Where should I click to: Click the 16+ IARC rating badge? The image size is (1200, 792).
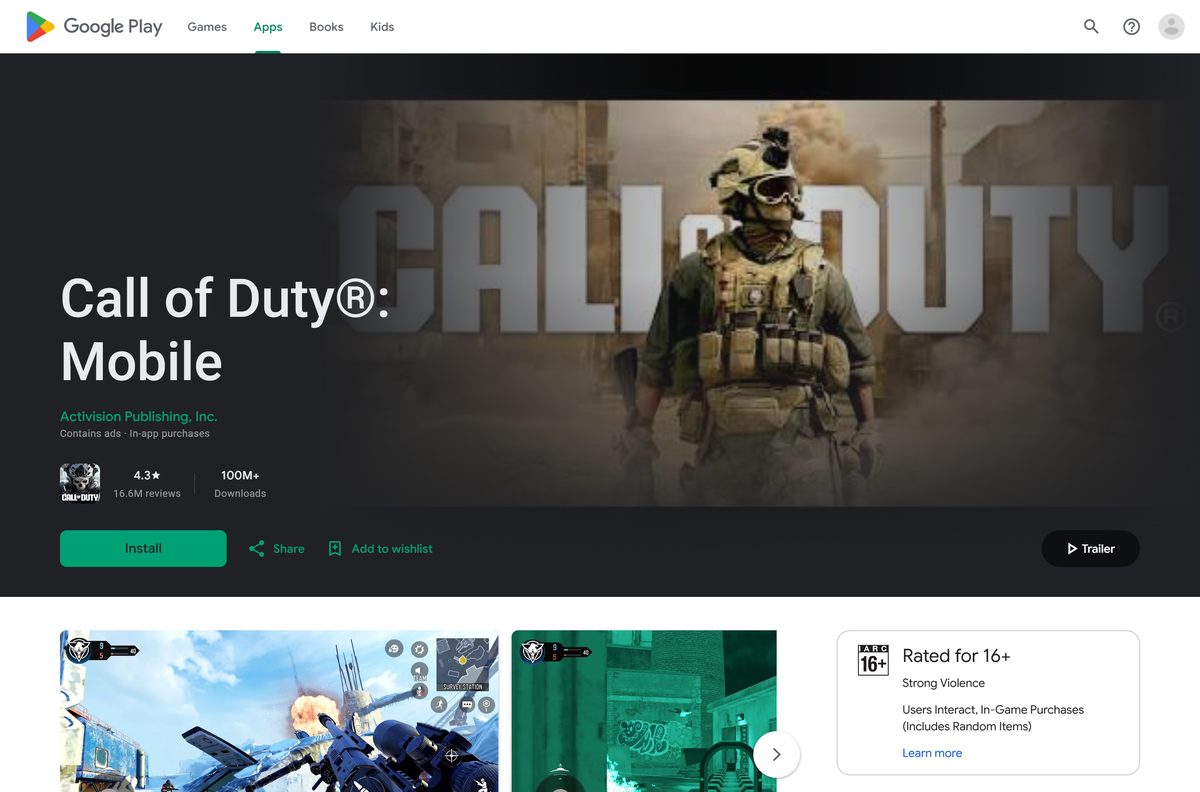(x=873, y=660)
